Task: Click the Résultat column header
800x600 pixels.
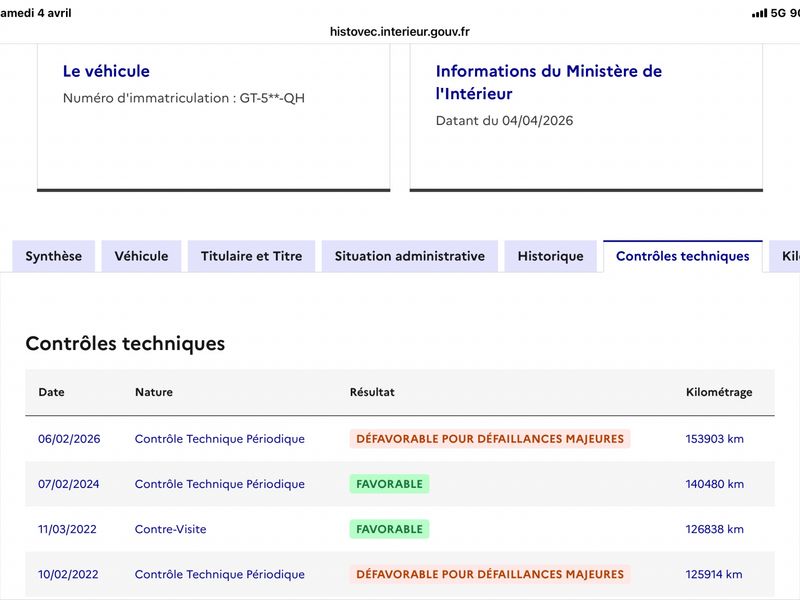Action: click(372, 392)
